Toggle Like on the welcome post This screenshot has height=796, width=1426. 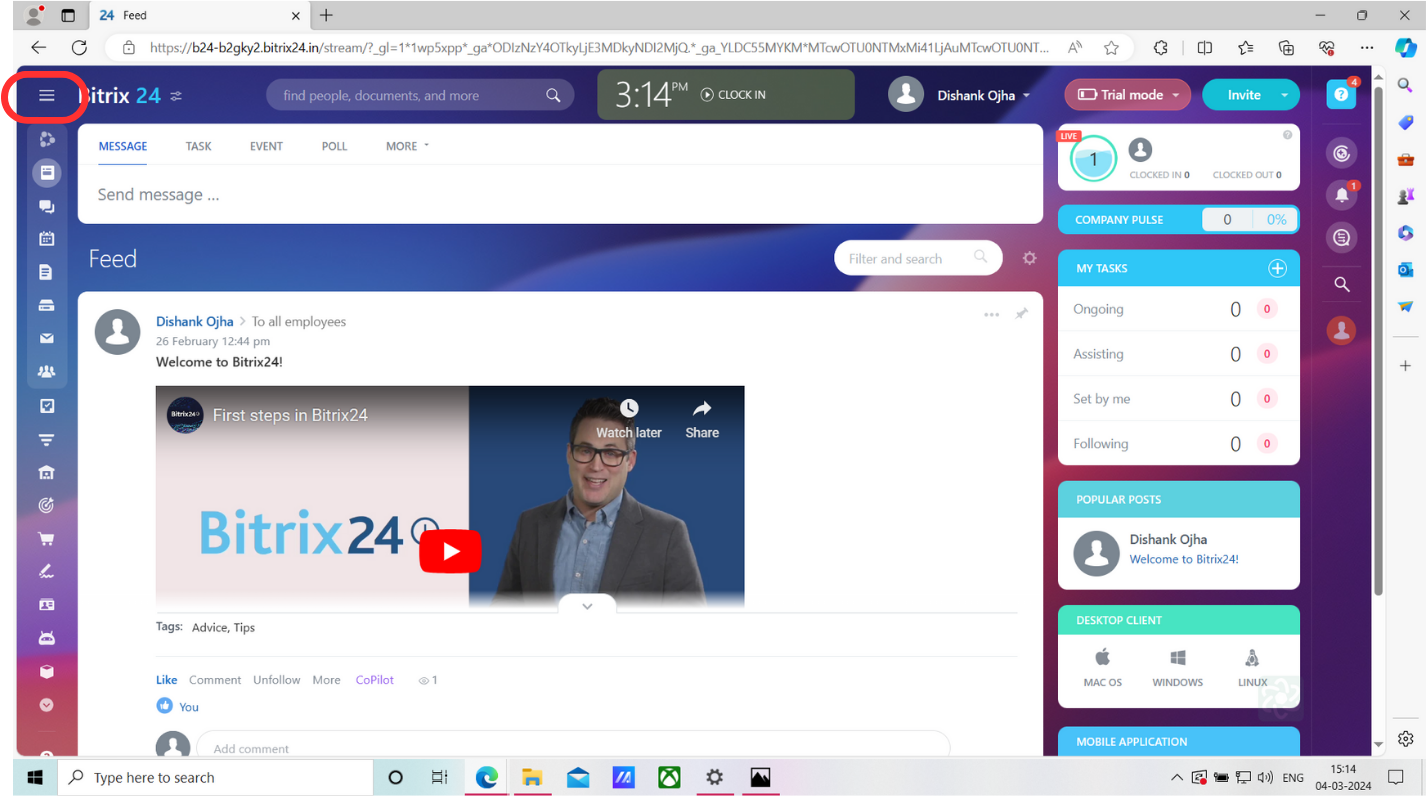click(x=166, y=680)
